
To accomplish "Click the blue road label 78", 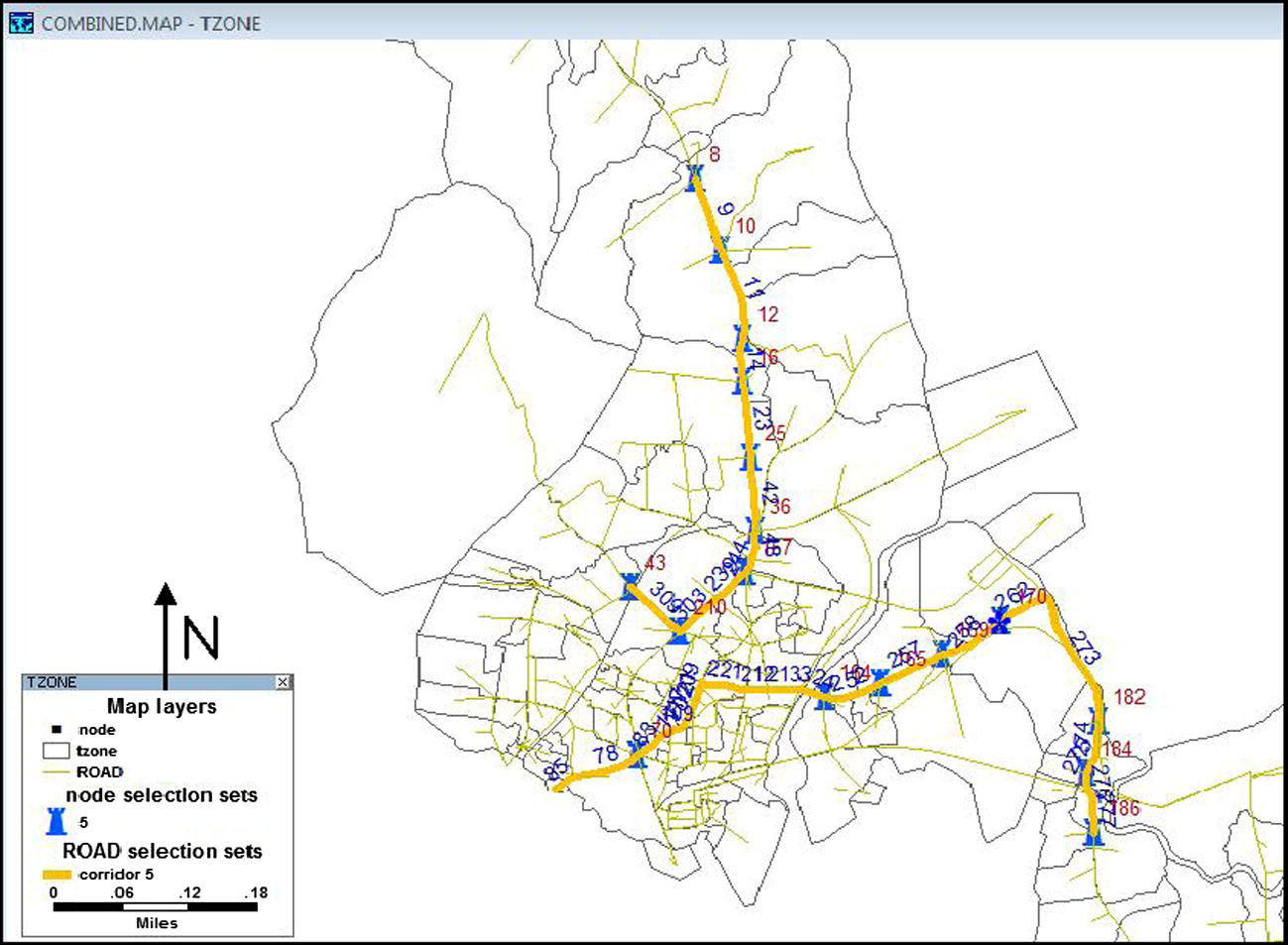I will click(x=606, y=755).
